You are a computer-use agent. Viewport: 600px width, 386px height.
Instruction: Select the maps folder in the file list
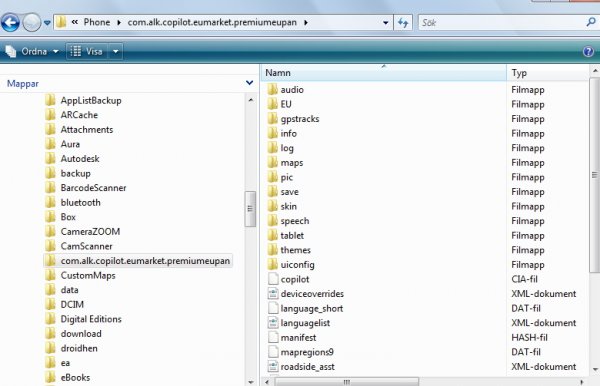click(x=292, y=163)
